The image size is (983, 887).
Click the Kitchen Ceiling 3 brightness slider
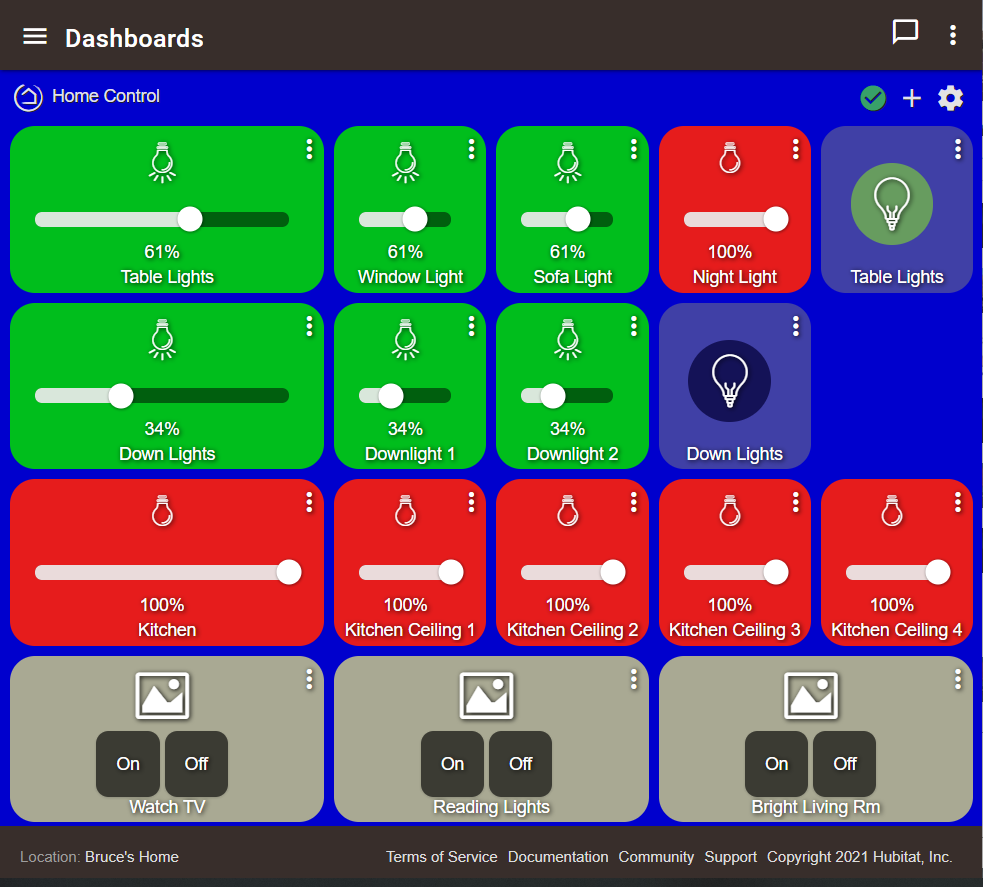coord(736,572)
